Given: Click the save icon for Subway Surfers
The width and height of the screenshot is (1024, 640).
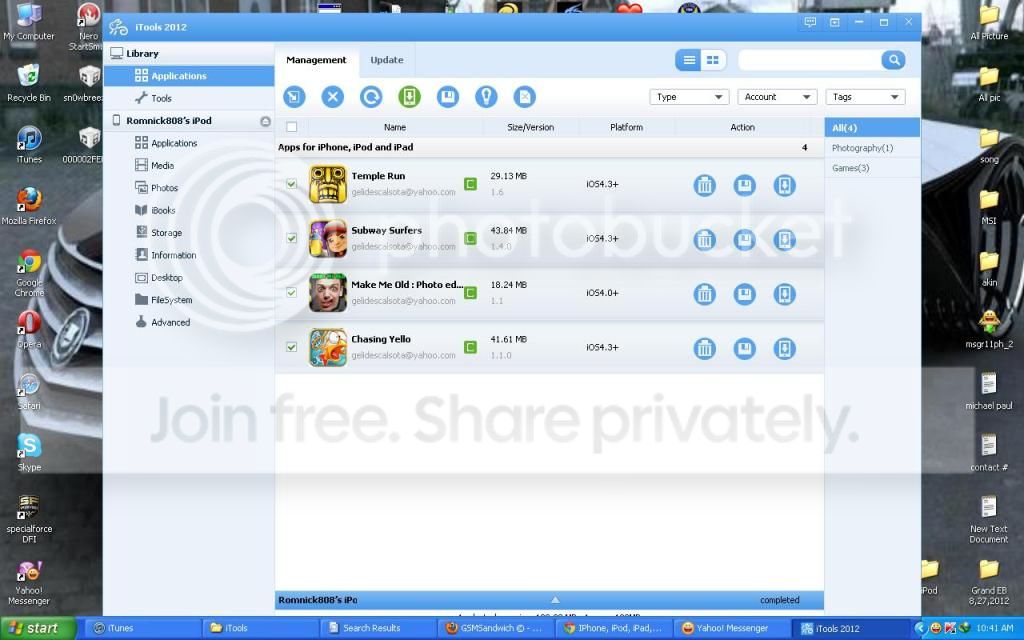Looking at the screenshot, I should [744, 239].
